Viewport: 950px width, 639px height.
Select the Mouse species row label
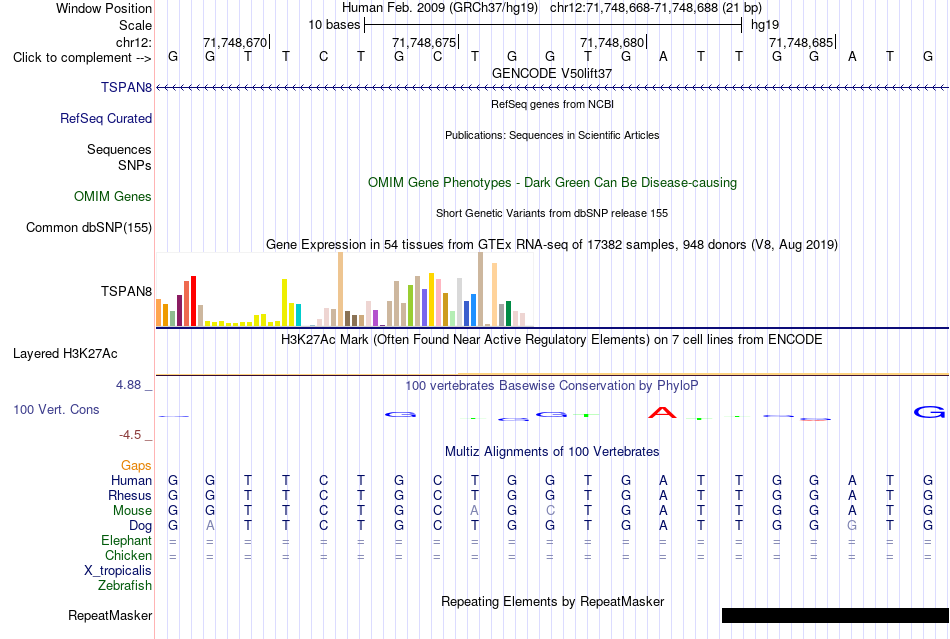132,511
